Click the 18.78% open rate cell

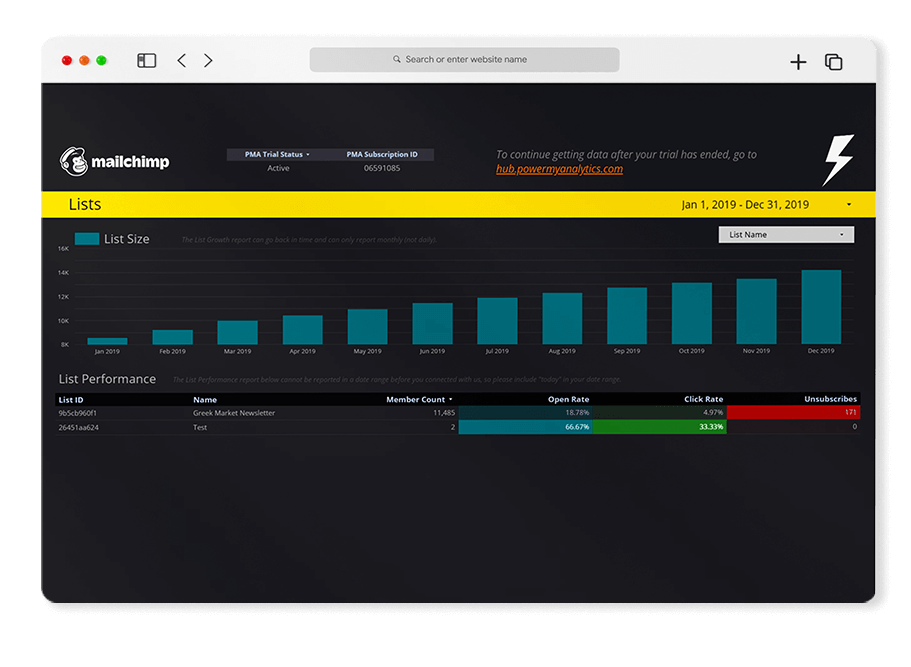525,413
